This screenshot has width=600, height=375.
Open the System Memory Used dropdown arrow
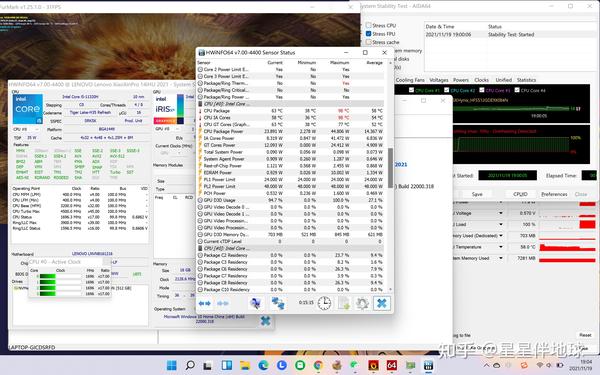(501, 258)
